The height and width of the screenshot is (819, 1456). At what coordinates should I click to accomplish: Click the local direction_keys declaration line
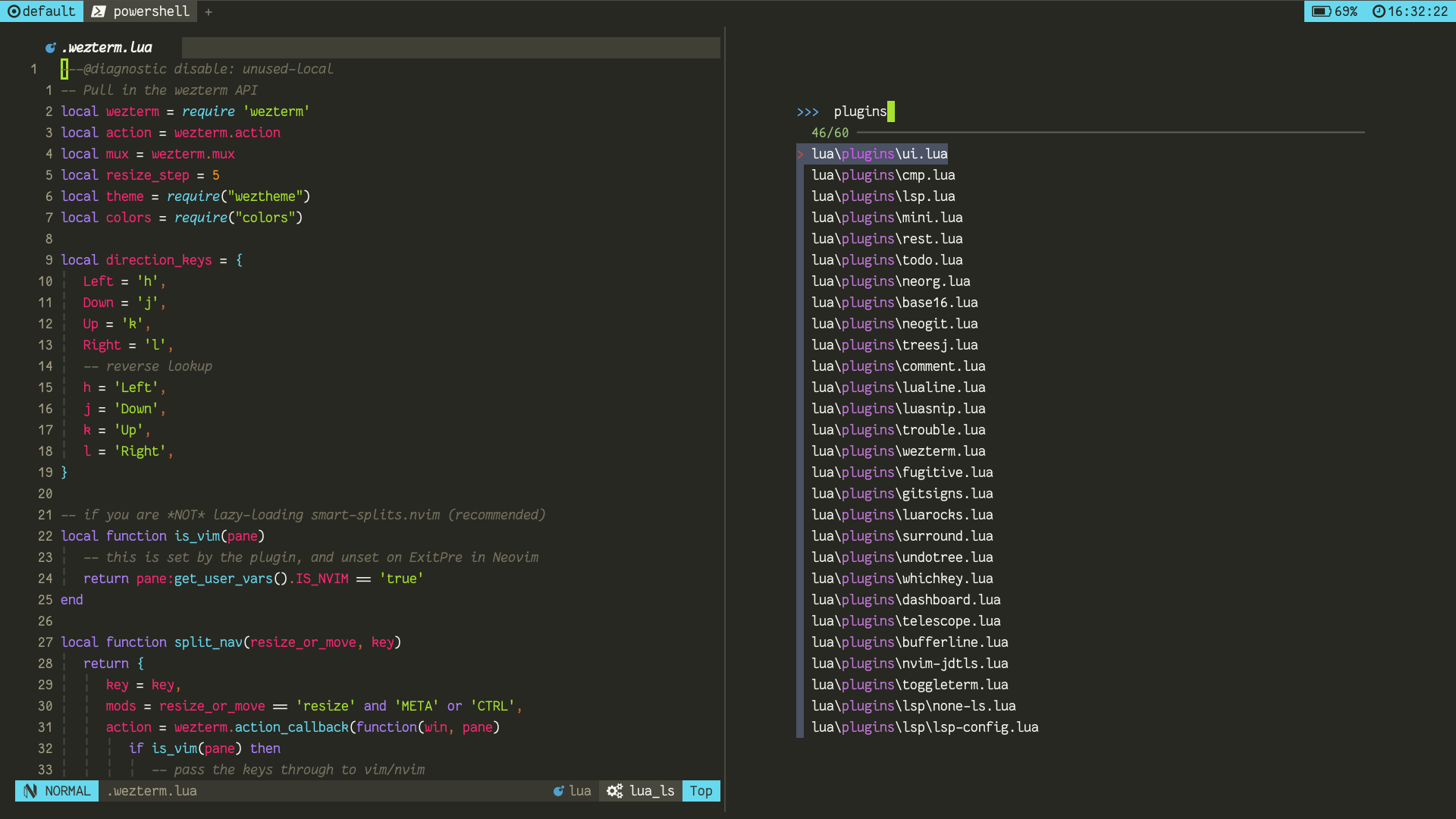(x=152, y=260)
